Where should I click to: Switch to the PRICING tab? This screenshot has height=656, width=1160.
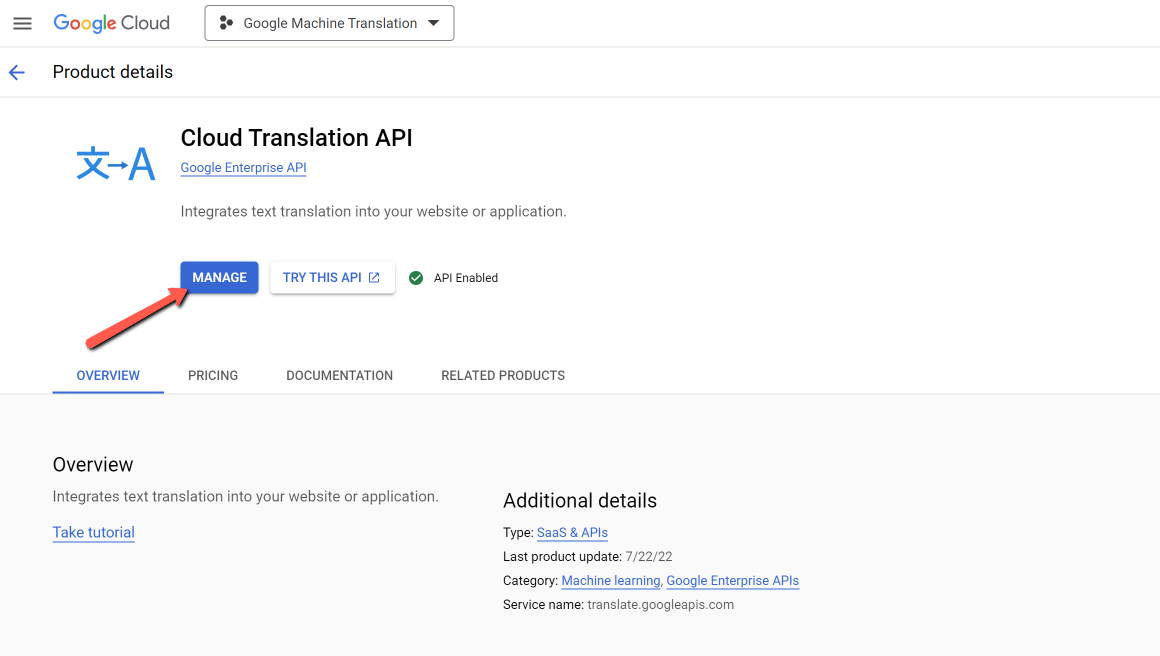[213, 376]
